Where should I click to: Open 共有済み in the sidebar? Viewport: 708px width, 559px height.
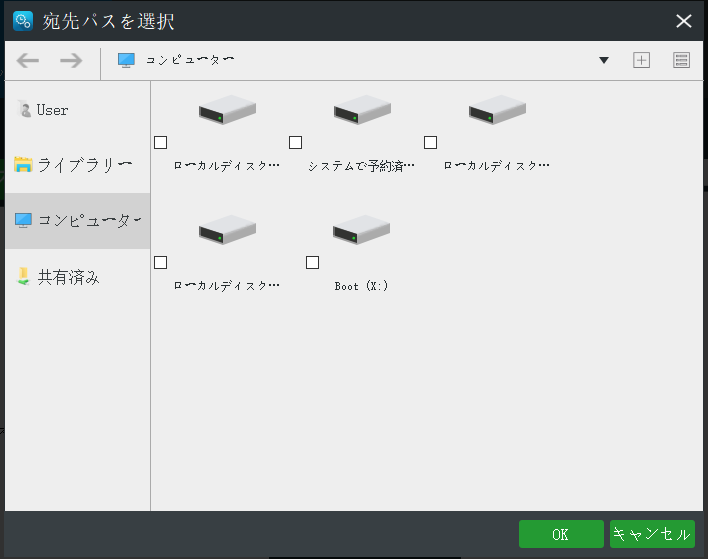click(x=78, y=277)
